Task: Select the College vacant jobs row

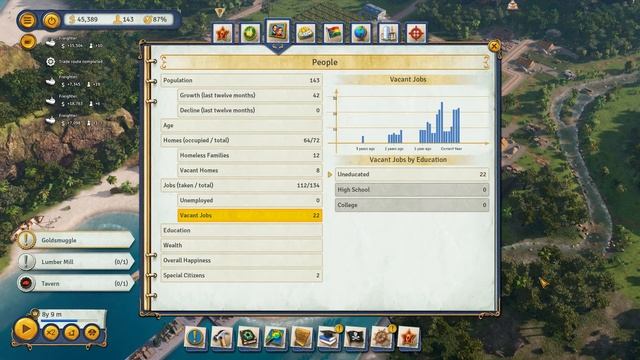Action: (412, 205)
